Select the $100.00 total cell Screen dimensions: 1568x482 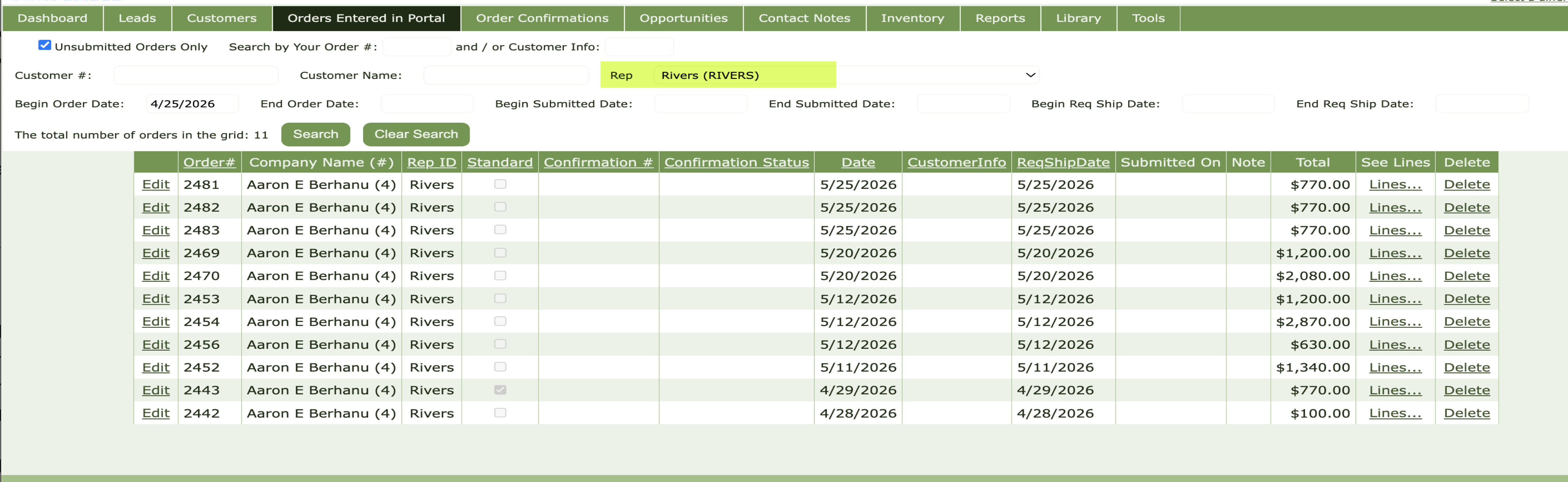coord(1313,413)
